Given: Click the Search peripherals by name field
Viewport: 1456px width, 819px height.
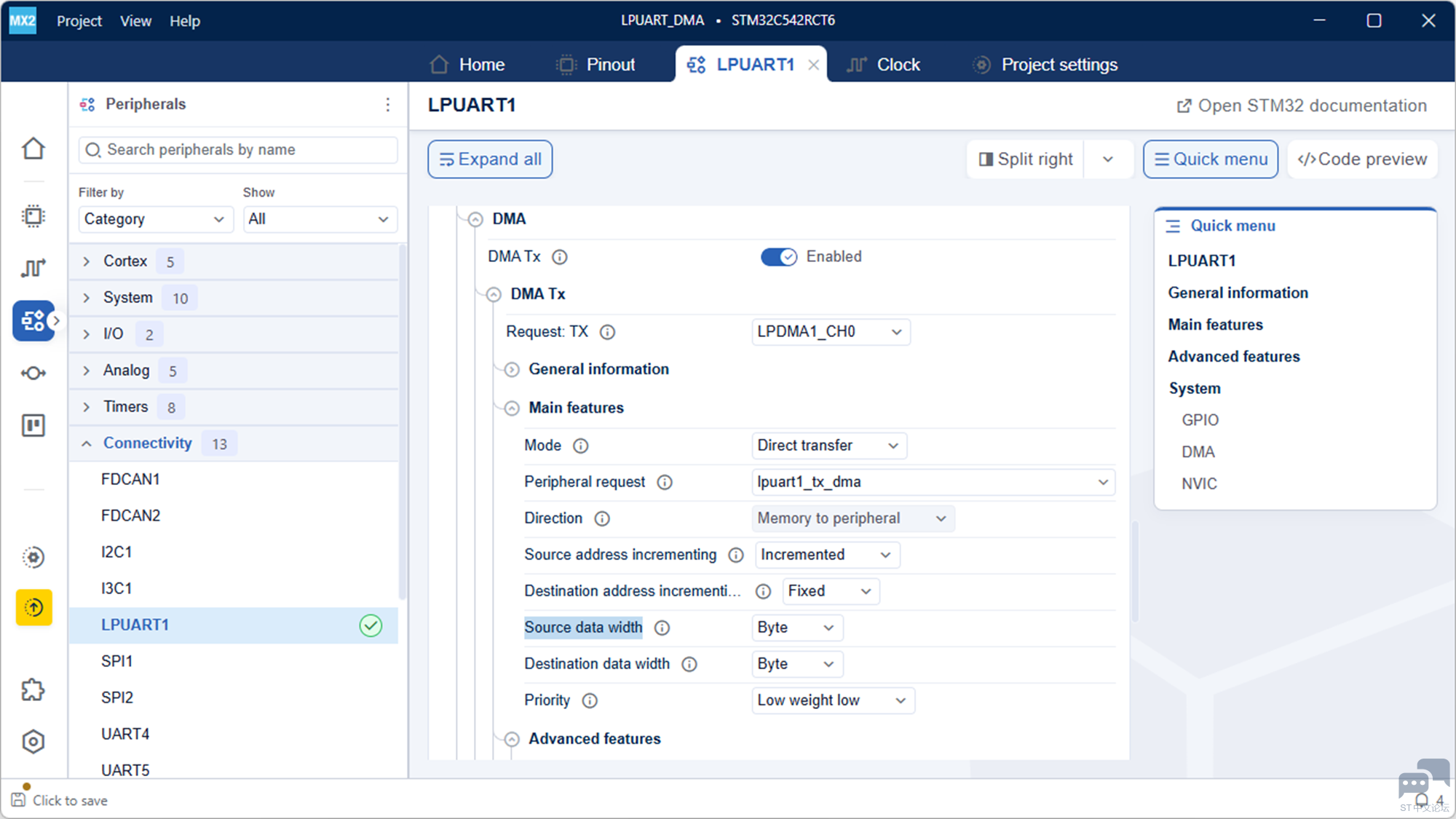Looking at the screenshot, I should 238,150.
